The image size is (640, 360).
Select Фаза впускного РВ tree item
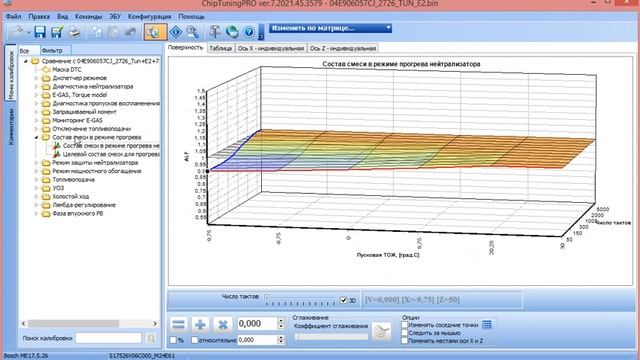click(x=78, y=214)
